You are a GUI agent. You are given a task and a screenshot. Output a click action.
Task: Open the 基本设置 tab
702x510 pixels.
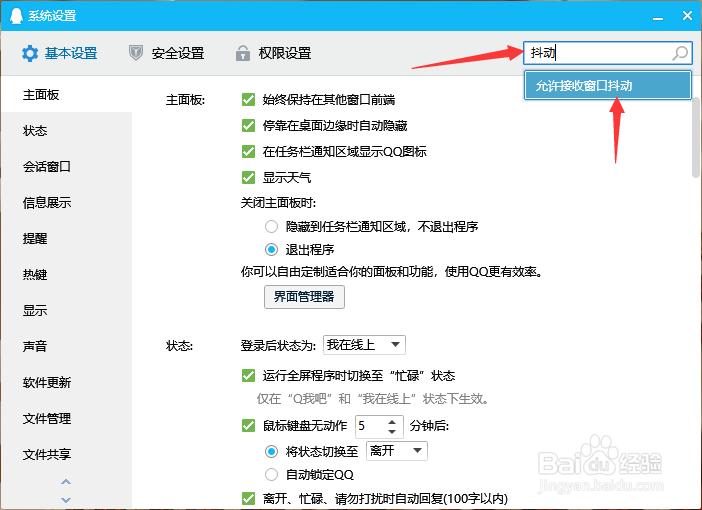point(60,53)
